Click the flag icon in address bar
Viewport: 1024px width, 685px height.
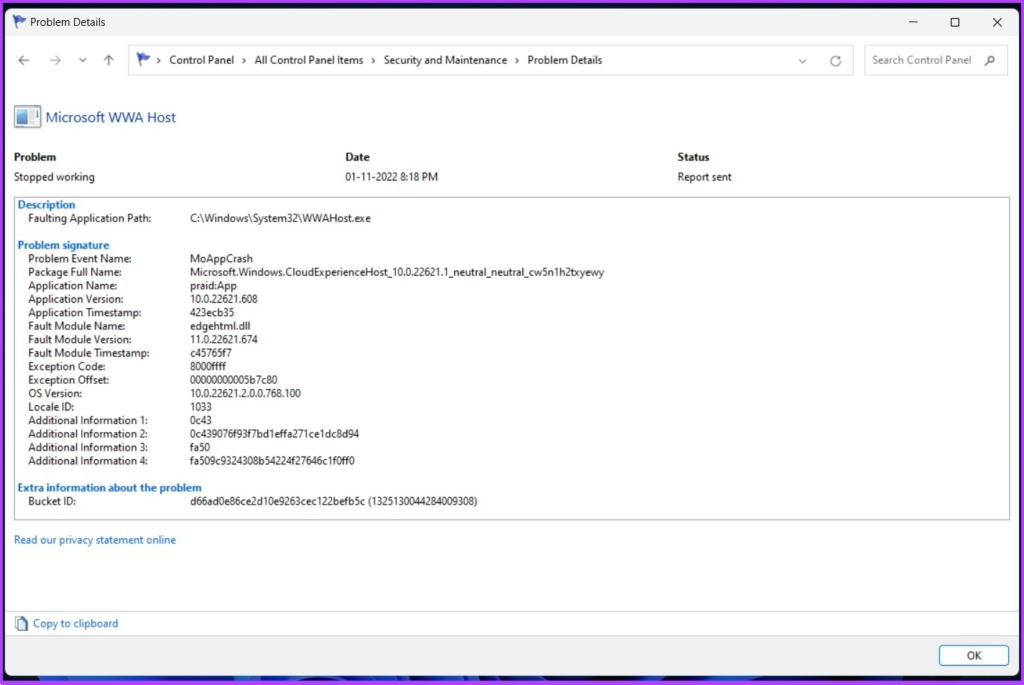pyautogui.click(x=143, y=59)
